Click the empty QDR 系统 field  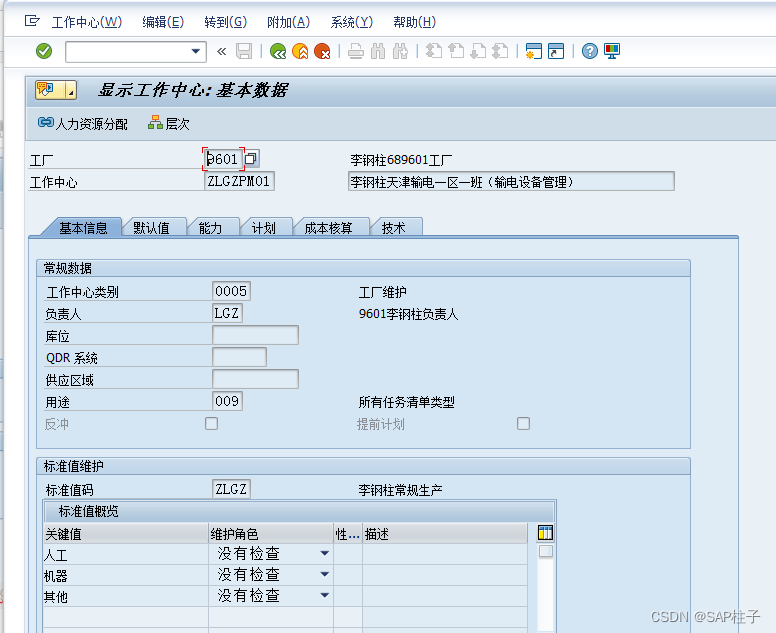[x=239, y=357]
